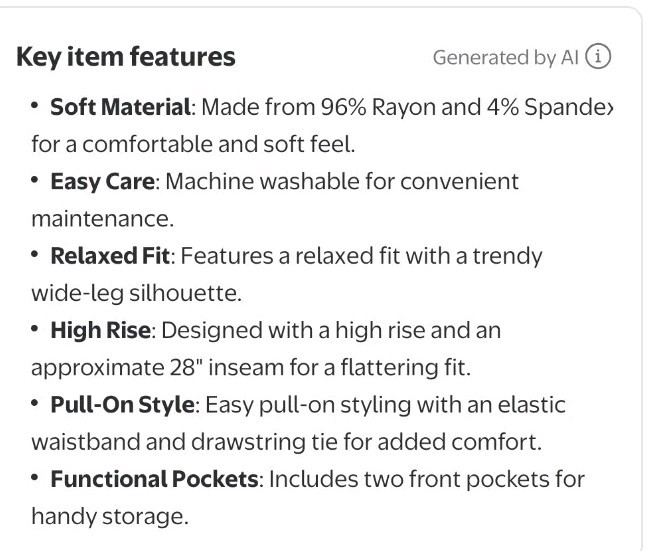The width and height of the screenshot is (647, 551).
Task: Select the Soft Material bold label
Action: pos(120,107)
